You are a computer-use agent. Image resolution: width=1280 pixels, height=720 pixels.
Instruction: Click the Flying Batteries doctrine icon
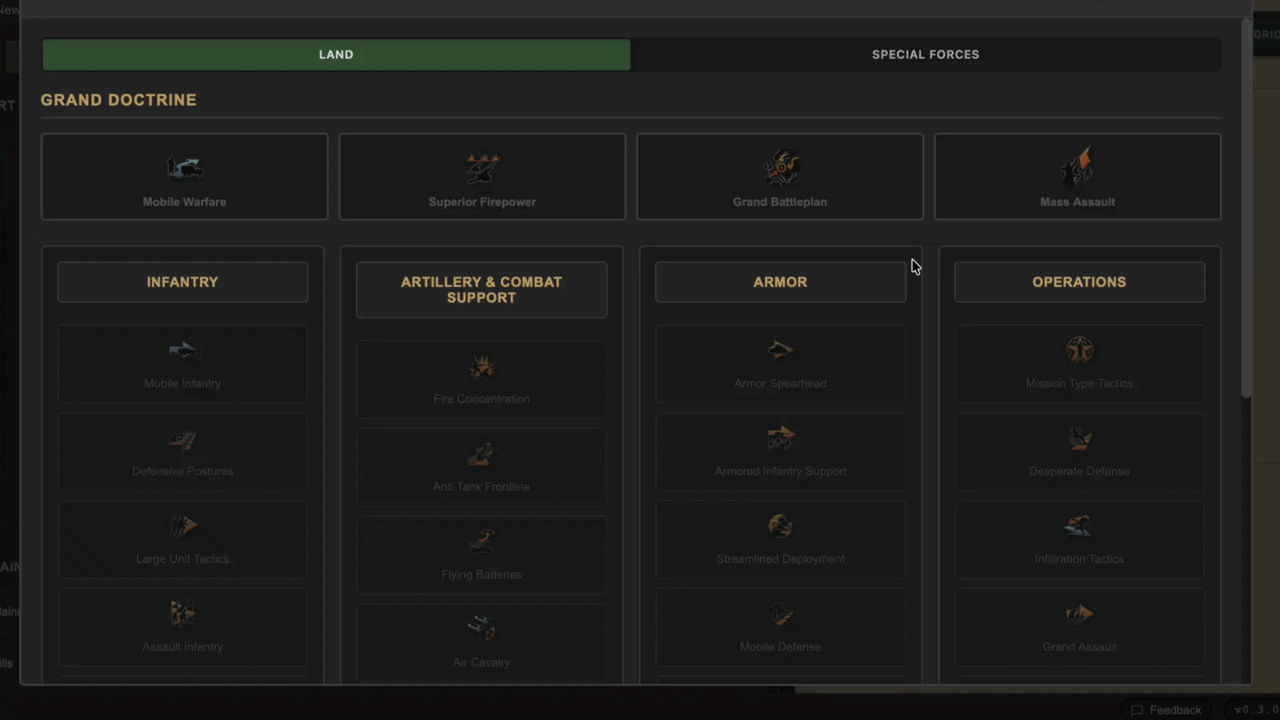(481, 541)
